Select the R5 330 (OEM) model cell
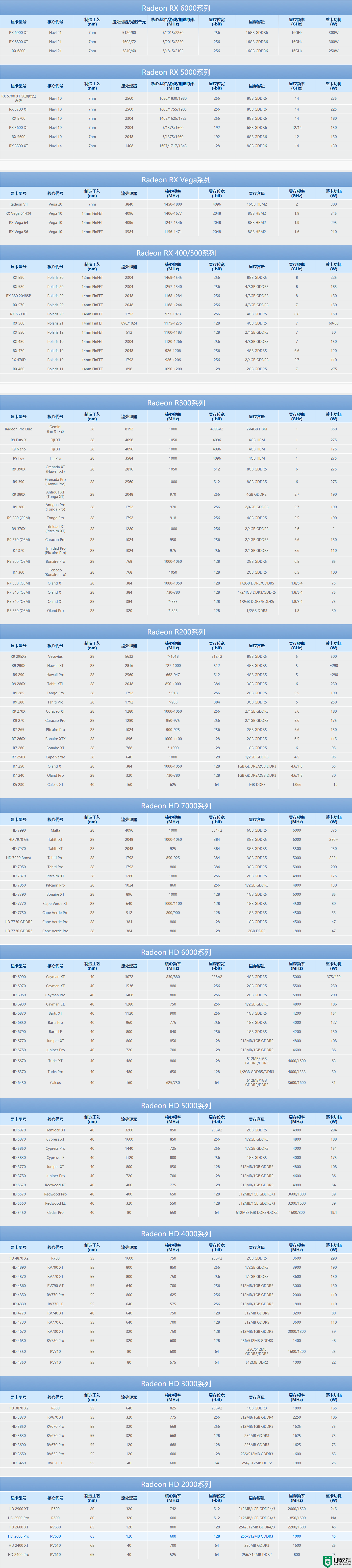Image resolution: width=352 pixels, height=1568 pixels. 18,610
